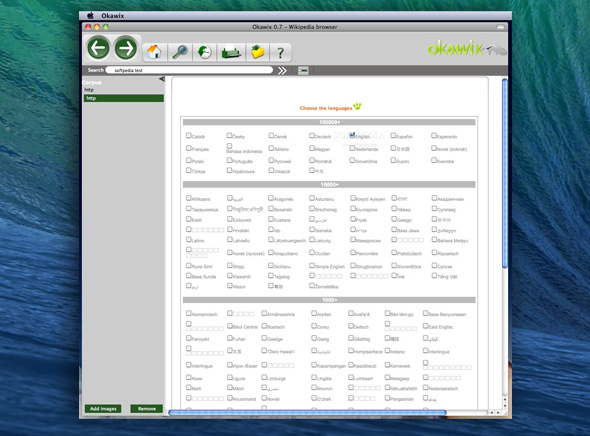Viewport: 590px width, 436px height.
Task: Click the double chevron next to search field
Action: coord(282,70)
